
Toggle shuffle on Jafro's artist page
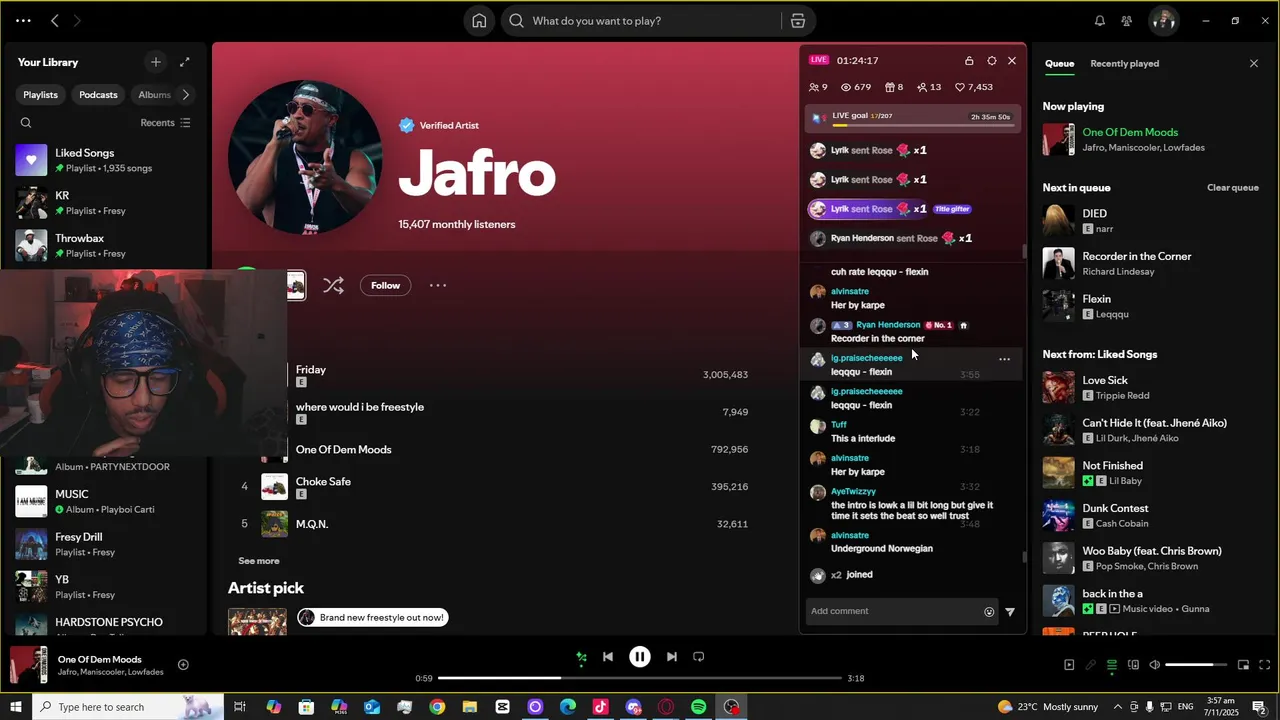[333, 286]
